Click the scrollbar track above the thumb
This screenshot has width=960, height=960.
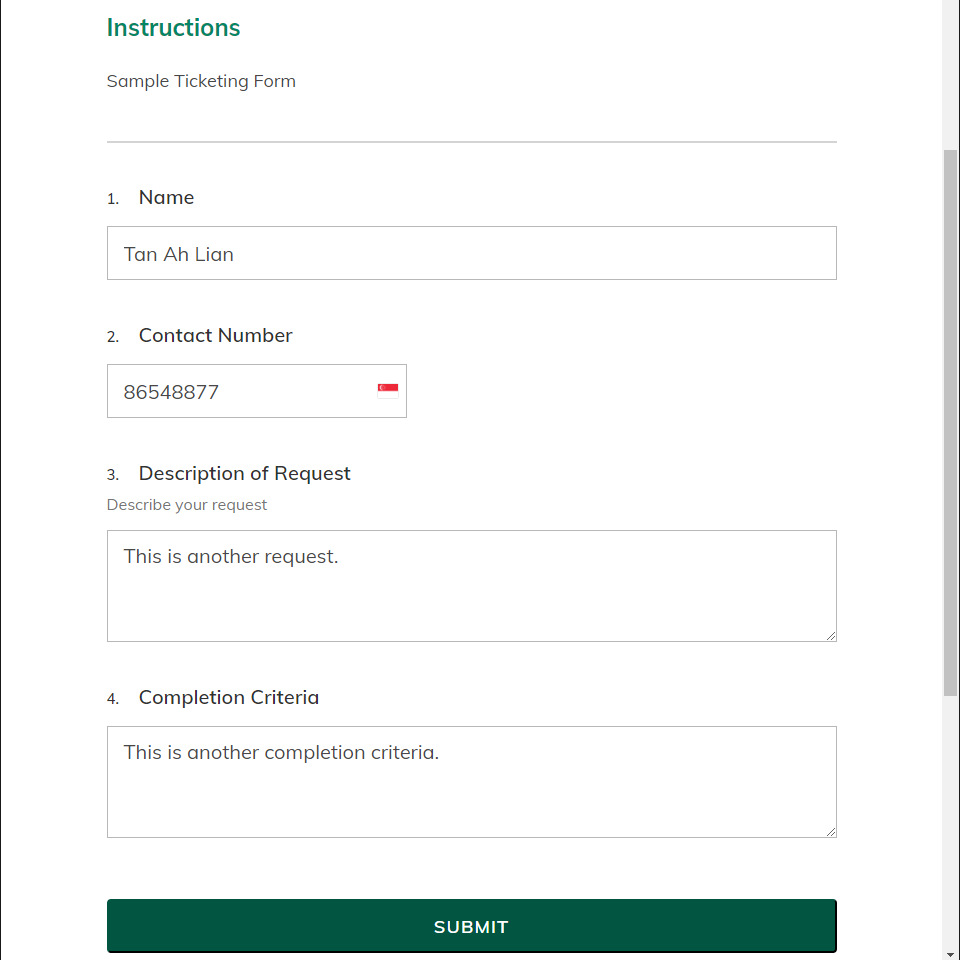tap(950, 73)
